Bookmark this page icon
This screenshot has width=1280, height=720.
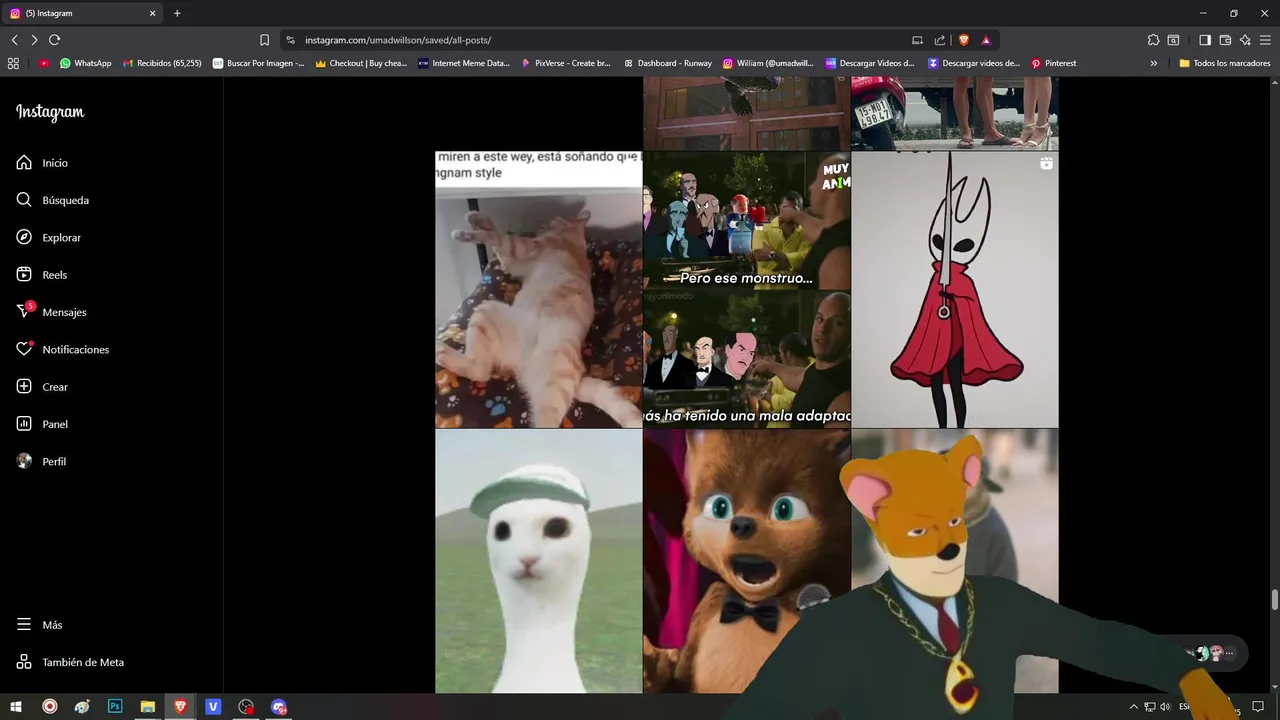[x=264, y=40]
